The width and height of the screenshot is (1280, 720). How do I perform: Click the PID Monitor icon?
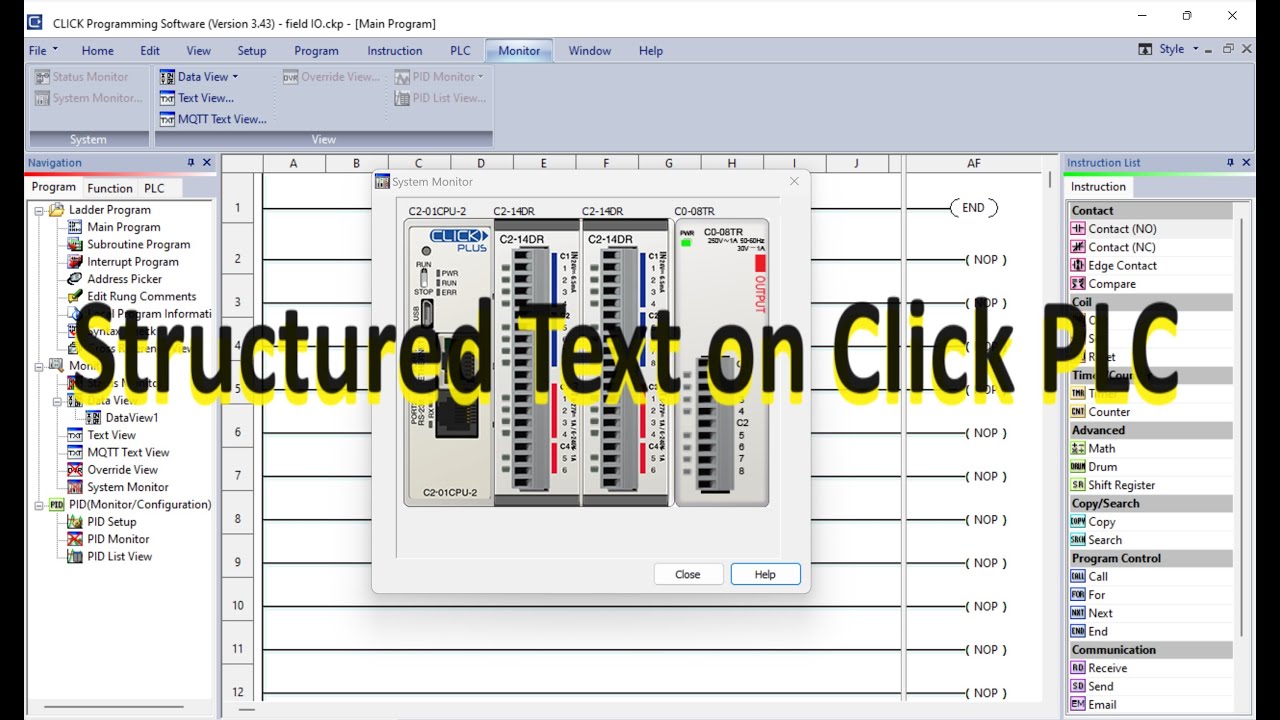(75, 539)
